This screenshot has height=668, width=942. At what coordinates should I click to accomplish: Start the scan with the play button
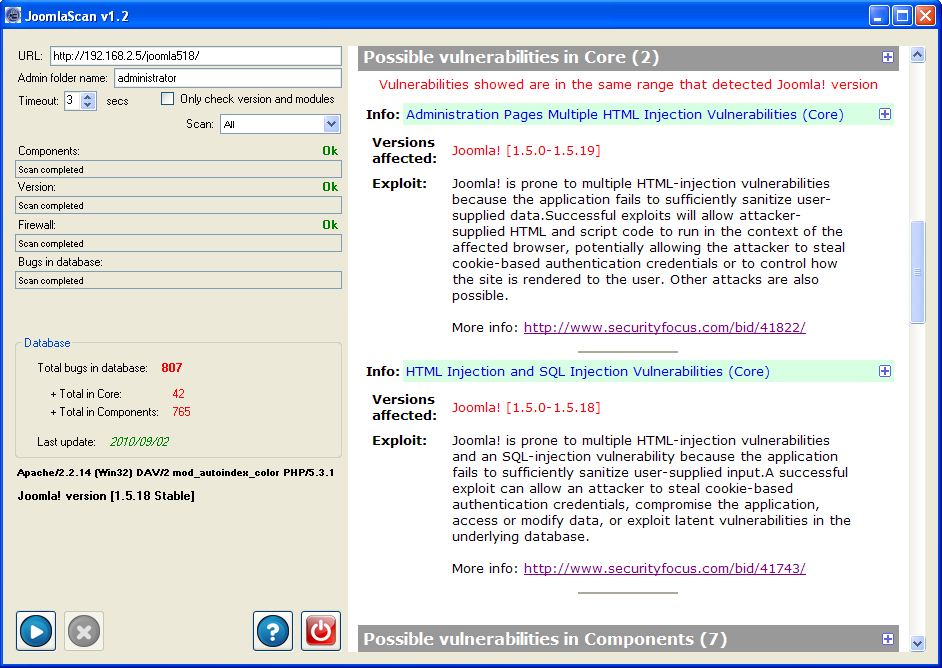(36, 631)
